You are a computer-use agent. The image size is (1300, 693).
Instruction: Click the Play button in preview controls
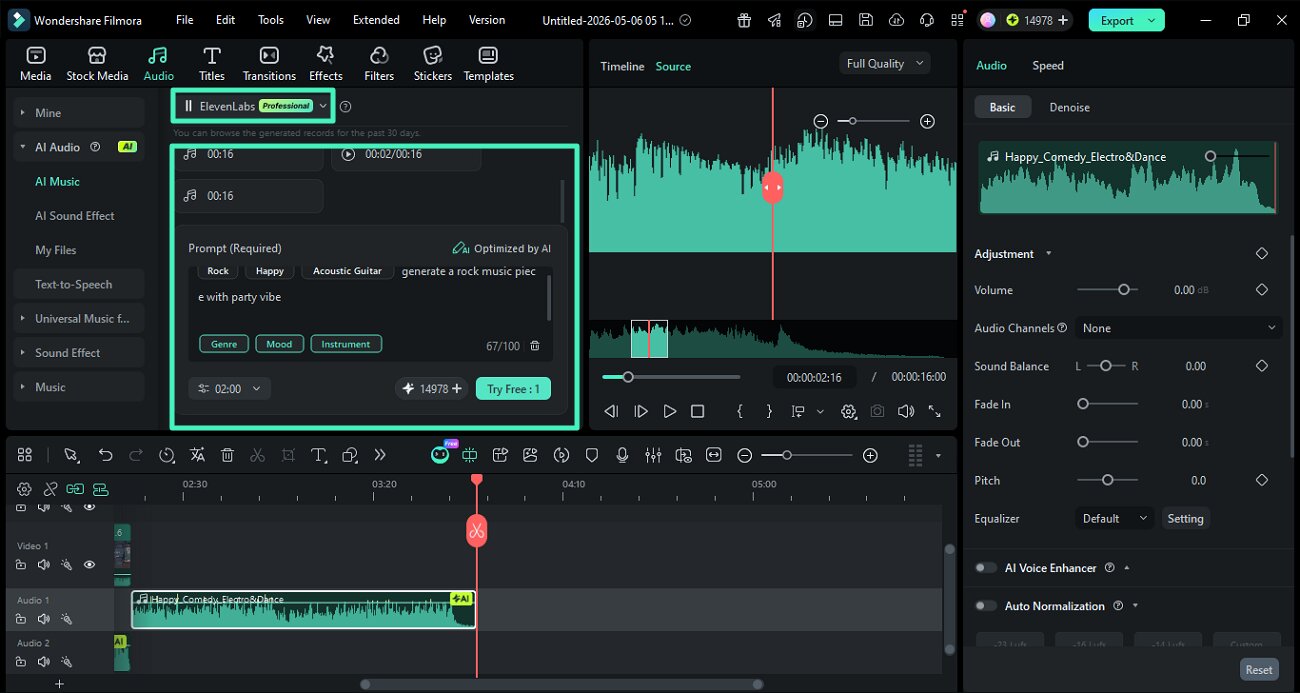[669, 411]
